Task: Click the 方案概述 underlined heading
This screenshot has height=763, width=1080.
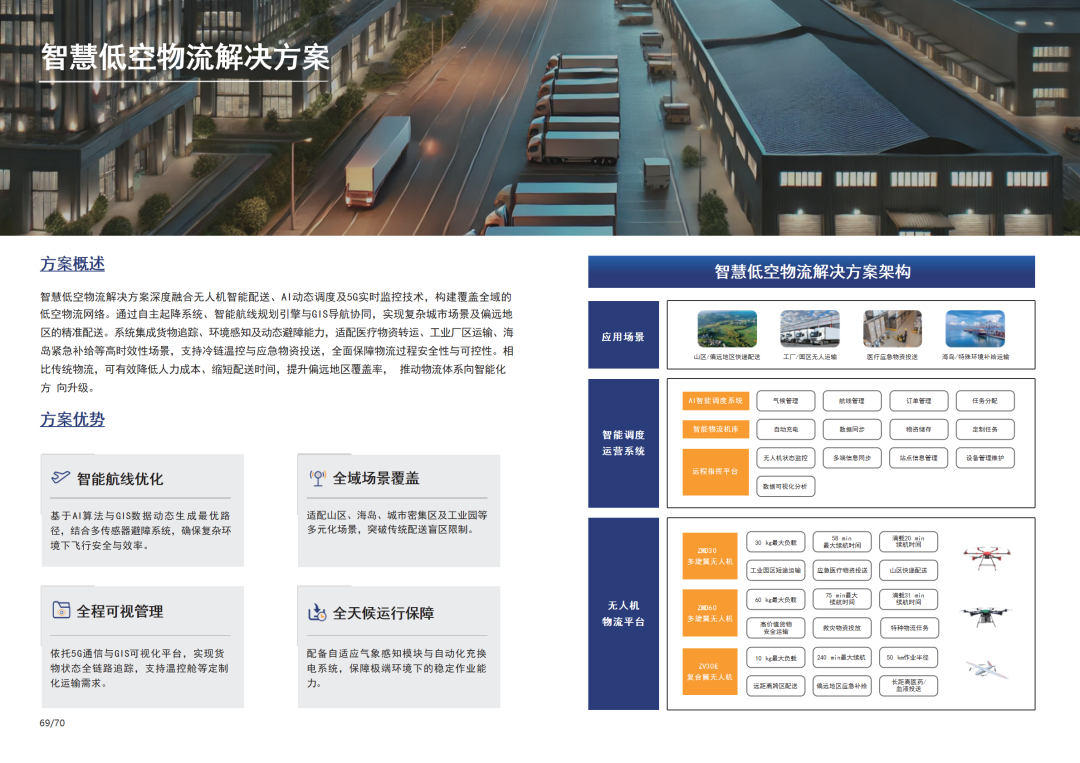Action: point(72,264)
